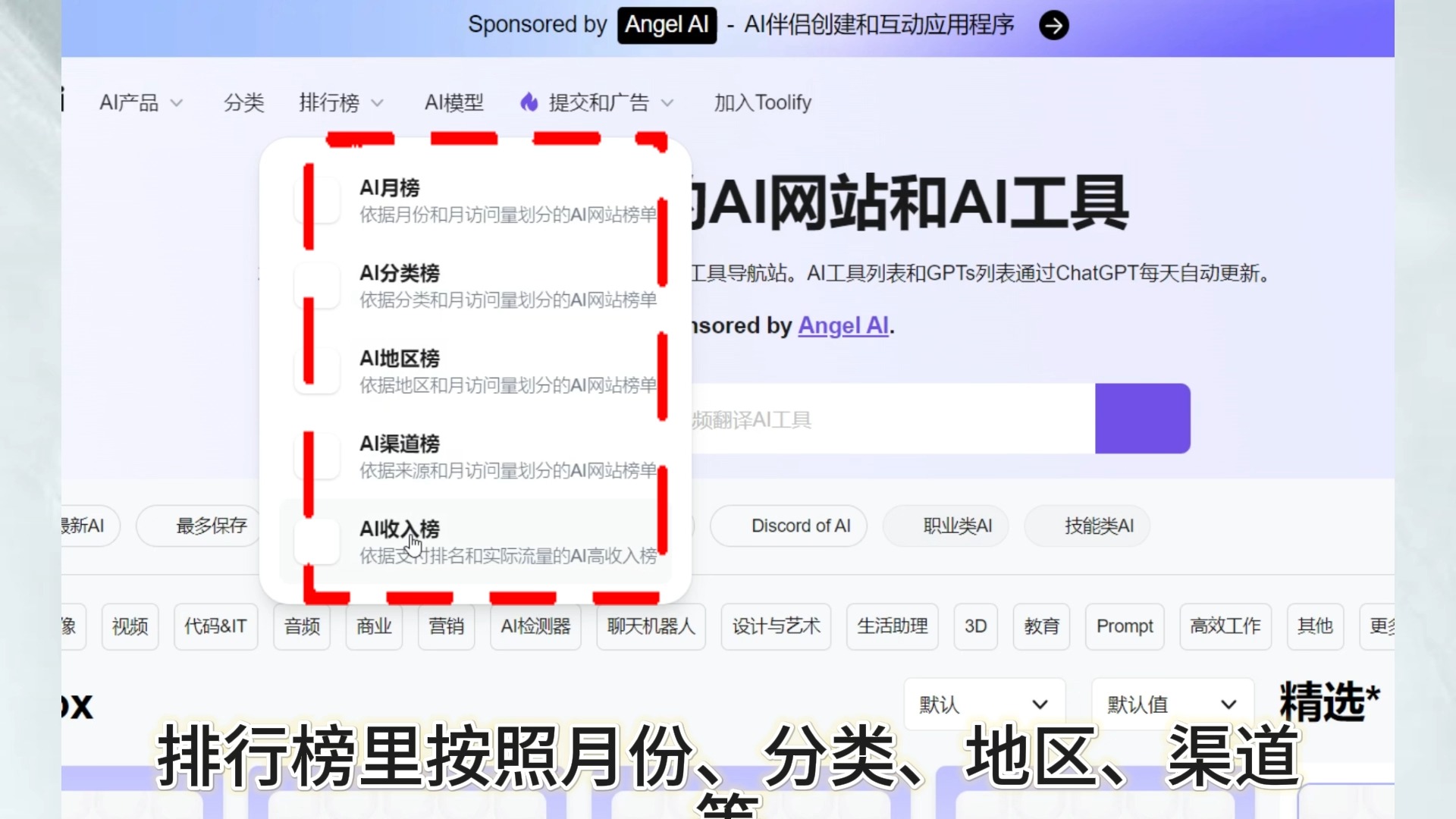
Task: Click the AI地区榜 menu item icon
Action: tap(318, 372)
